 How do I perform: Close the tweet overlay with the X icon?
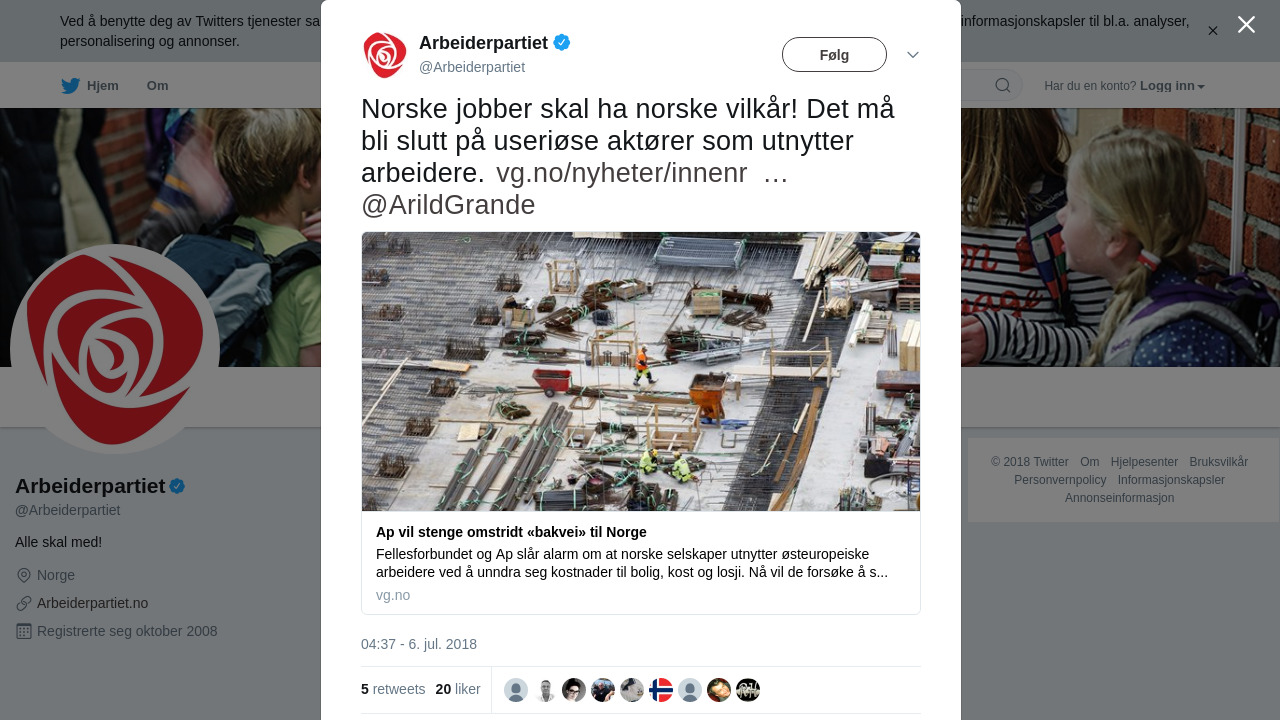1246,25
